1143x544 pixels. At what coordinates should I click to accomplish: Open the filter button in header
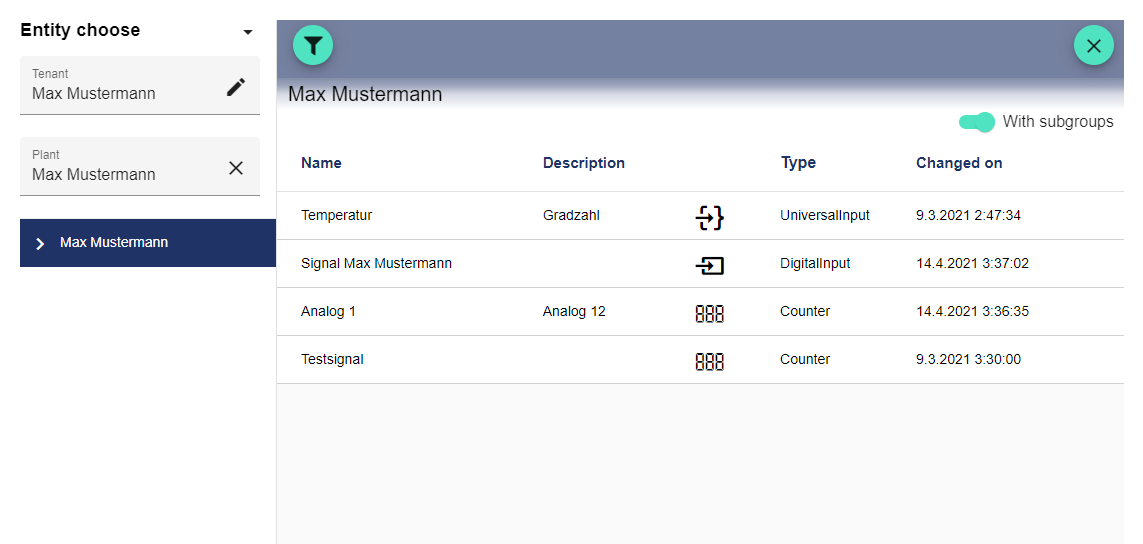313,45
